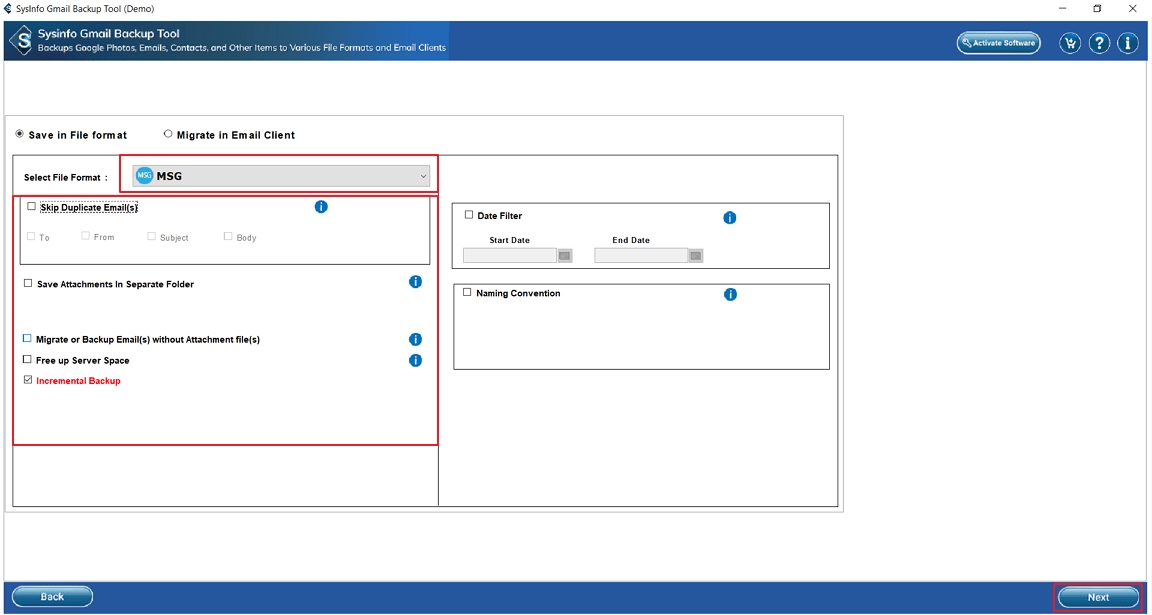
Task: Enable Save Attachments In Separate Folder
Action: [28, 283]
